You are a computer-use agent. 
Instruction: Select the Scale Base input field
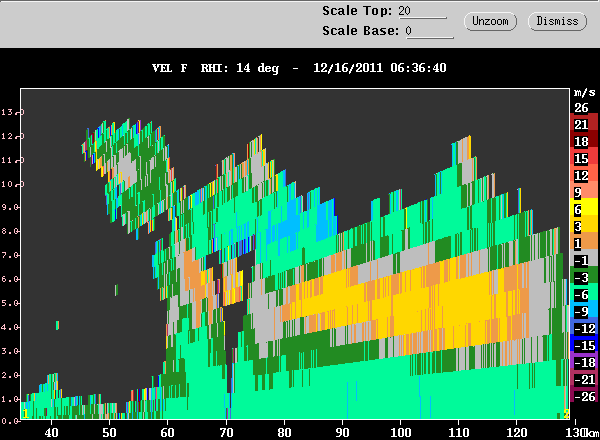pyautogui.click(x=429, y=31)
